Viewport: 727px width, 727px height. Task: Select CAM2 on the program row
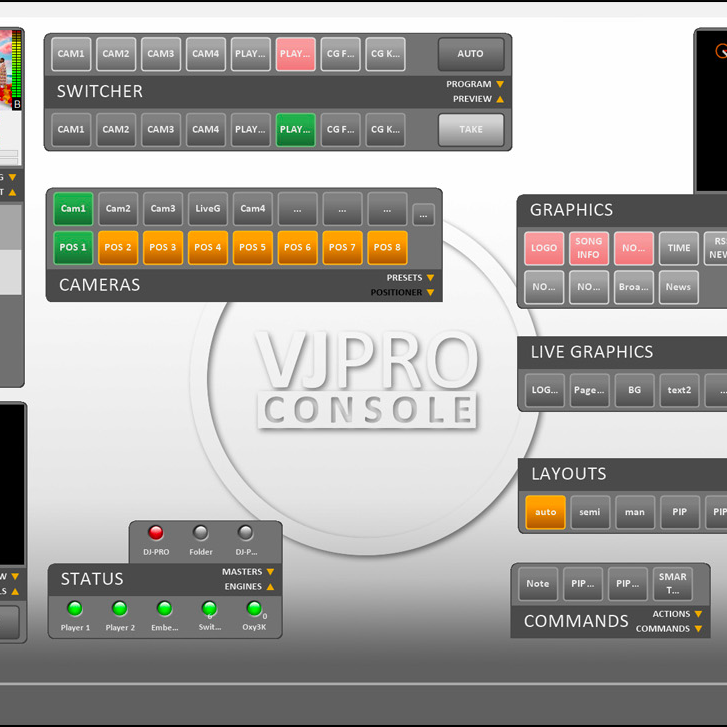click(116, 54)
